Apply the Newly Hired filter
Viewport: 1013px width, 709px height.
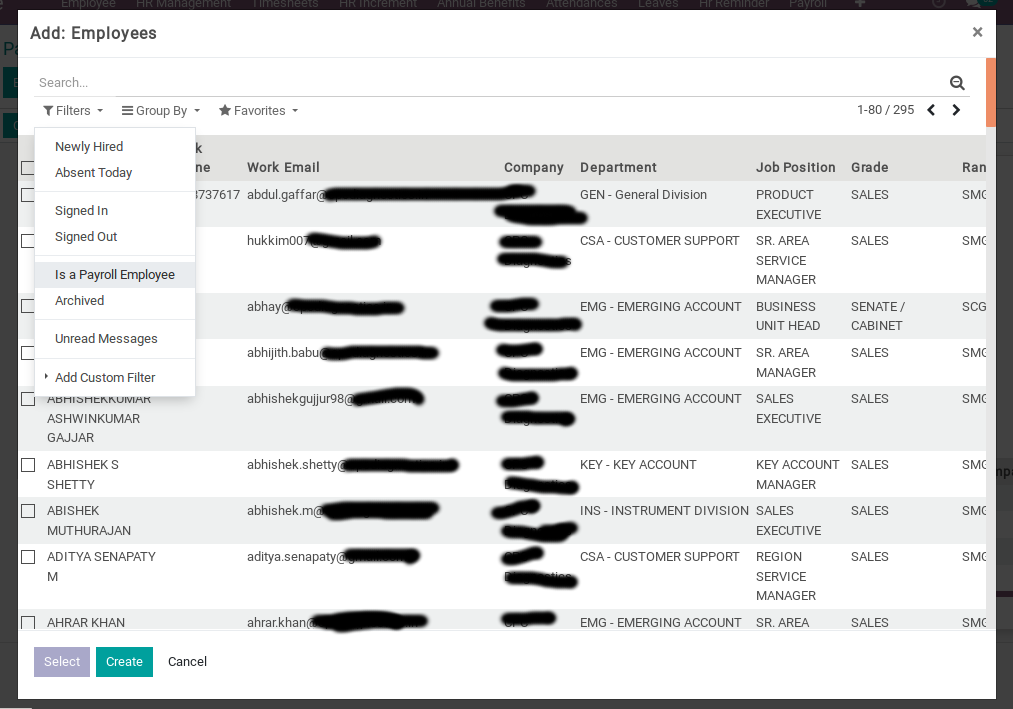(89, 147)
